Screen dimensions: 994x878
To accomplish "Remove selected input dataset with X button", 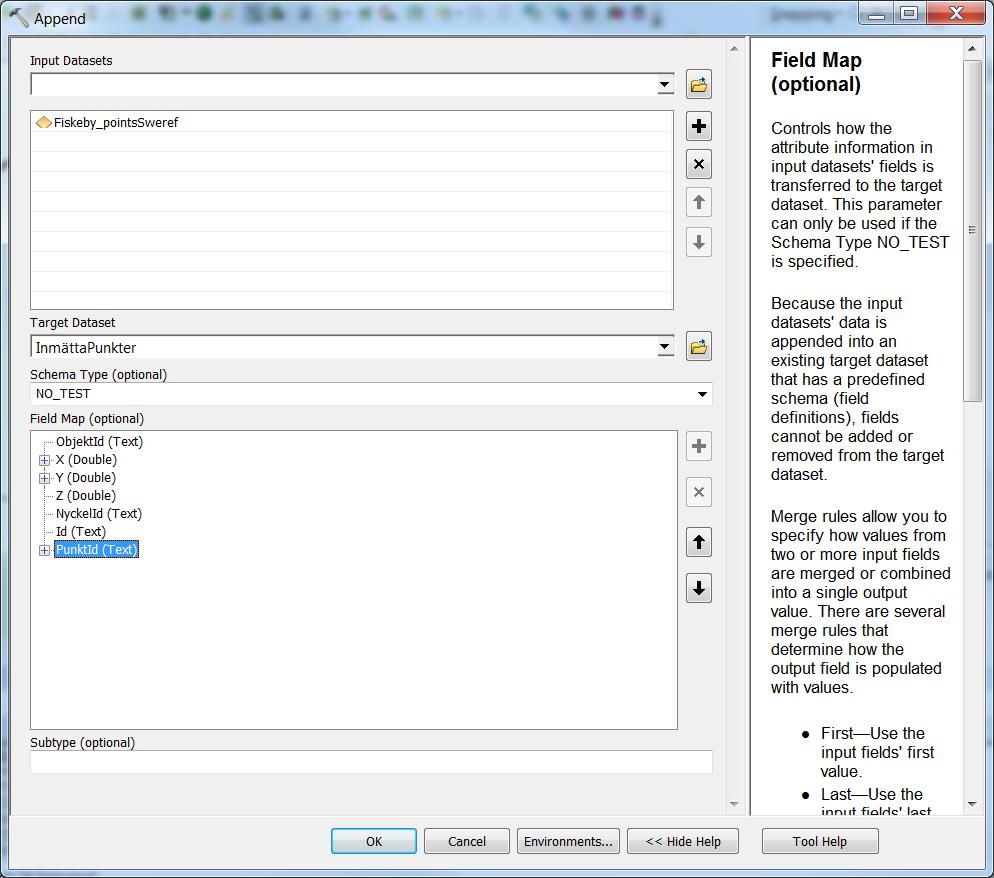I will pos(699,164).
